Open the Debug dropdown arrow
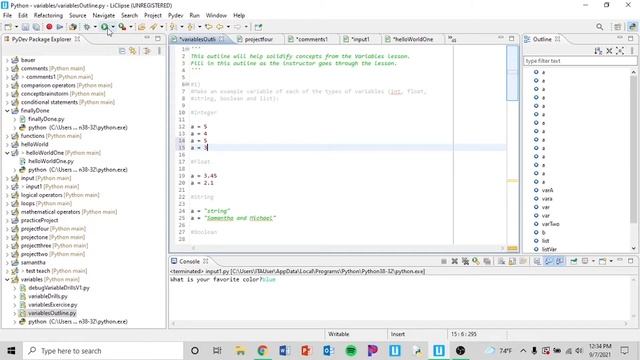Screen dimensions: 640x360 tap(95, 27)
